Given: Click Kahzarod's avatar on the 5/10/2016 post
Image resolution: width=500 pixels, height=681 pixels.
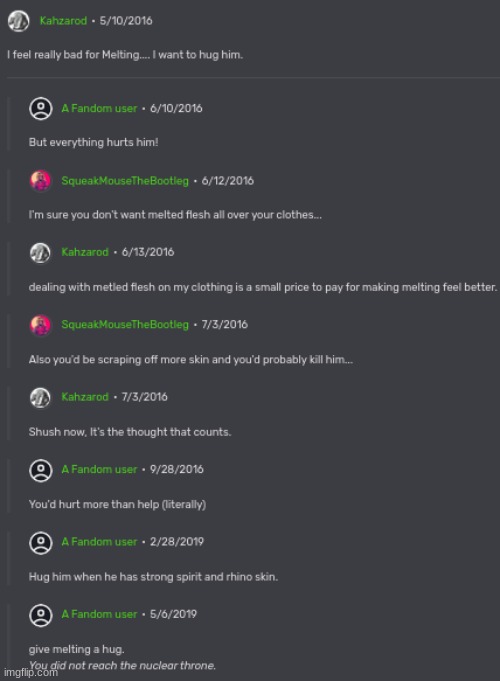Looking at the screenshot, I should coord(19,21).
